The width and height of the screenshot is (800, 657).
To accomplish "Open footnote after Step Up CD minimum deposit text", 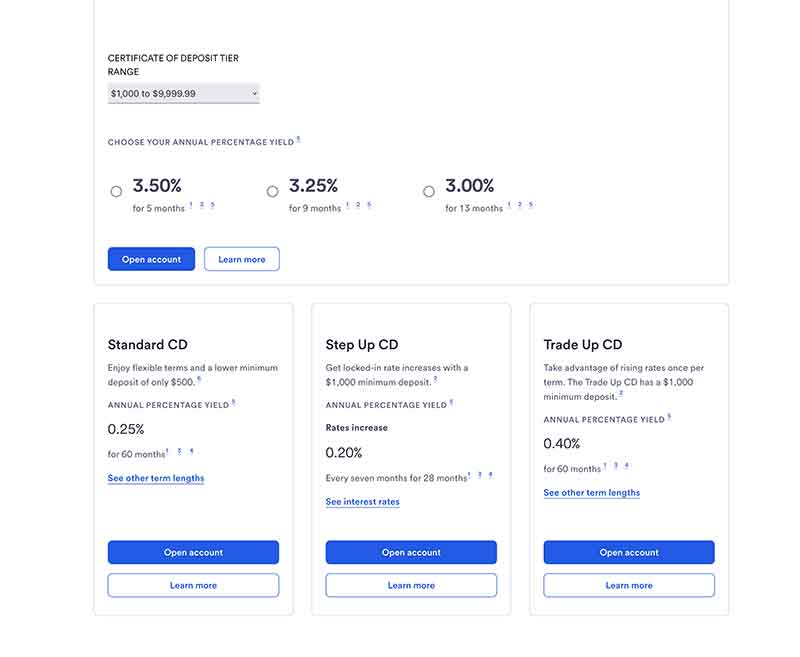I will 435,379.
